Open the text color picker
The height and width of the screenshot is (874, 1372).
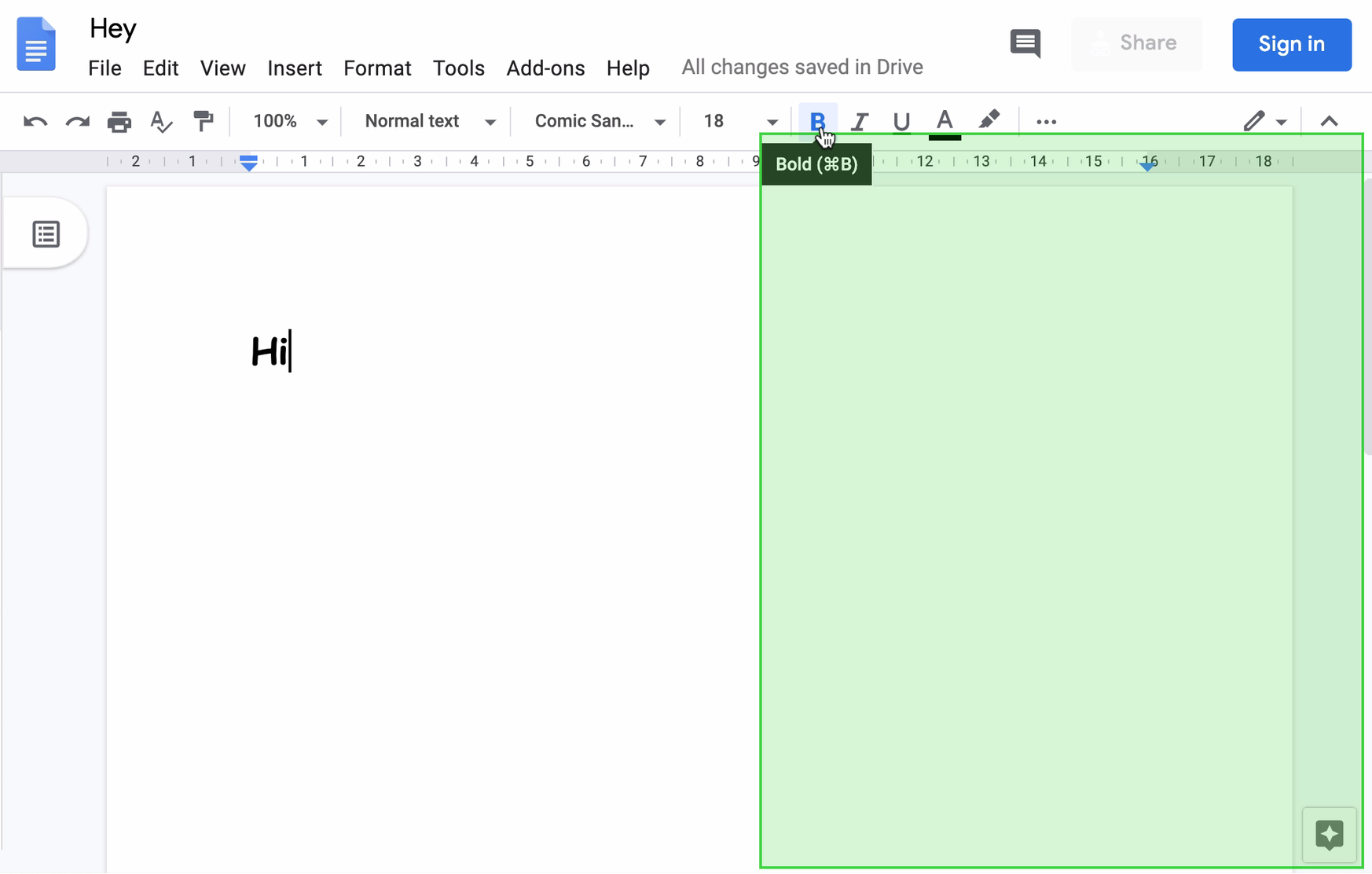click(945, 123)
